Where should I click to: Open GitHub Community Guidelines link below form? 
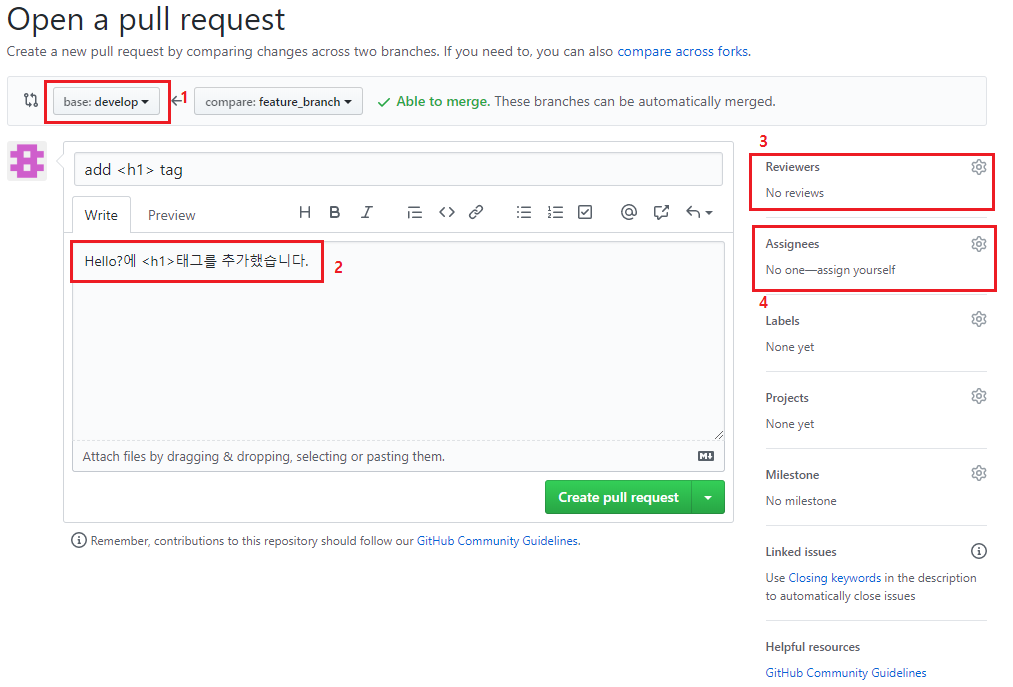497,541
